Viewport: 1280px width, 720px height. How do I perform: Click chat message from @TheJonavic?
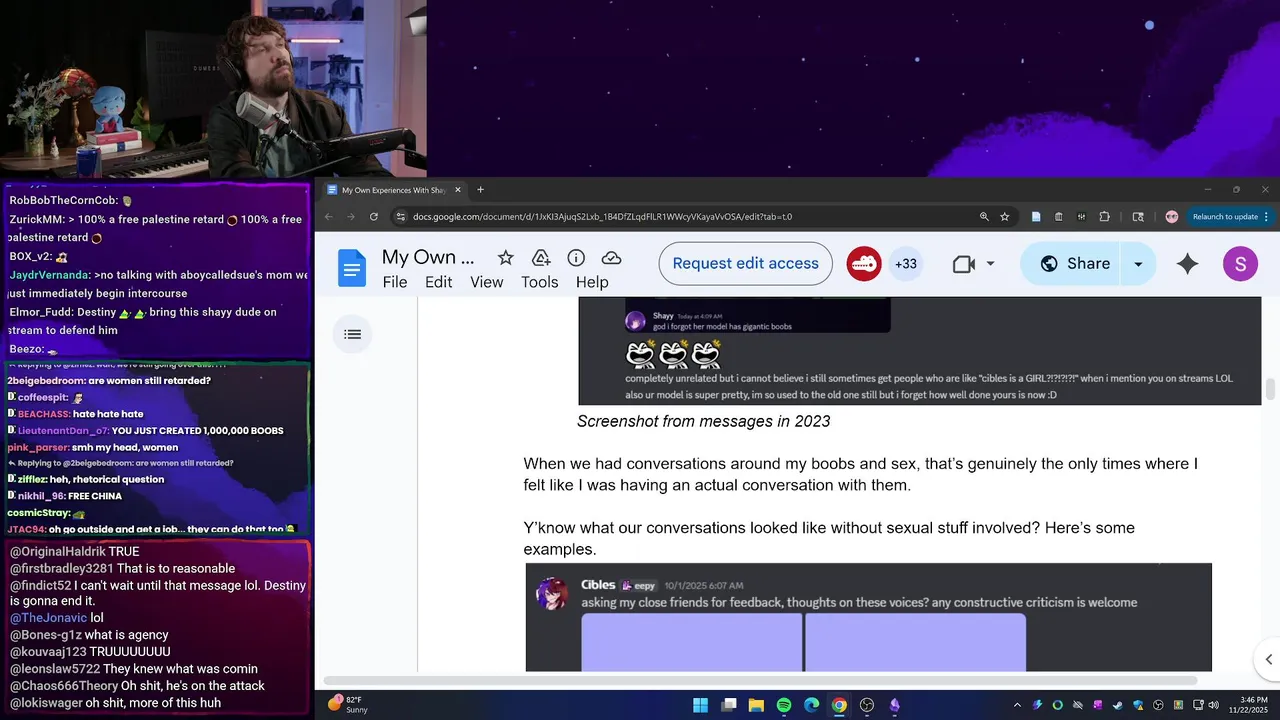pyautogui.click(x=57, y=618)
